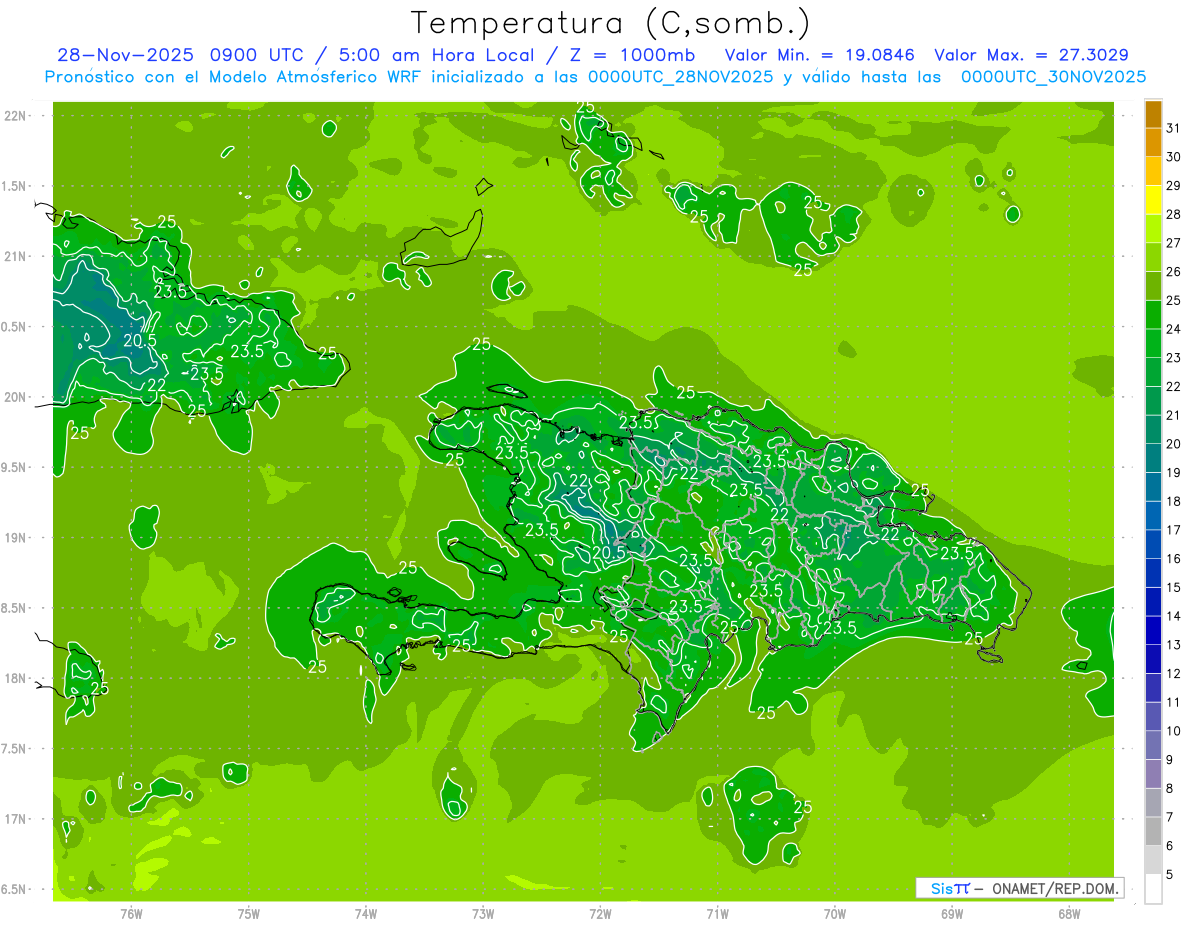This screenshot has height=927, width=1200.
Task: Click the Valor Max. = 27.3029 text
Action: coord(1031,55)
